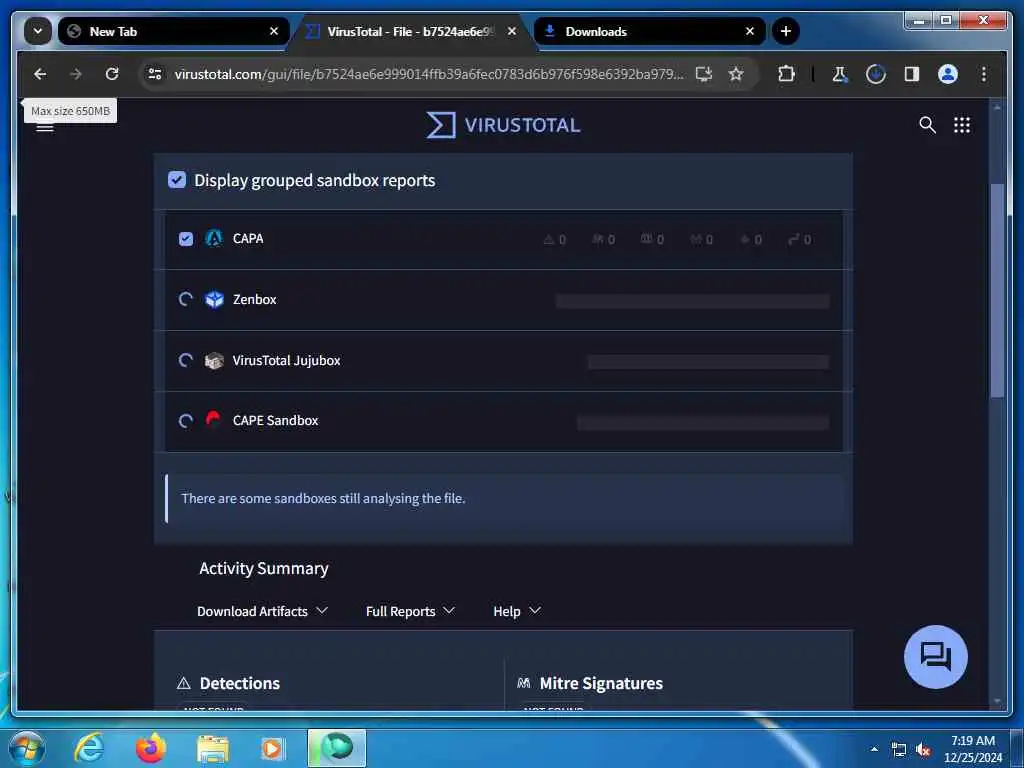Click the taskbar clock showing 7:19 AM
1024x768 pixels.
coord(972,749)
